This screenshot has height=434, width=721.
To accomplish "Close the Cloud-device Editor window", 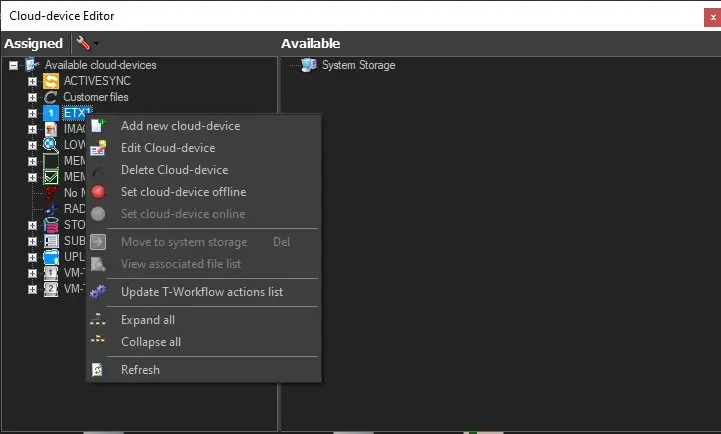I will pos(711,16).
